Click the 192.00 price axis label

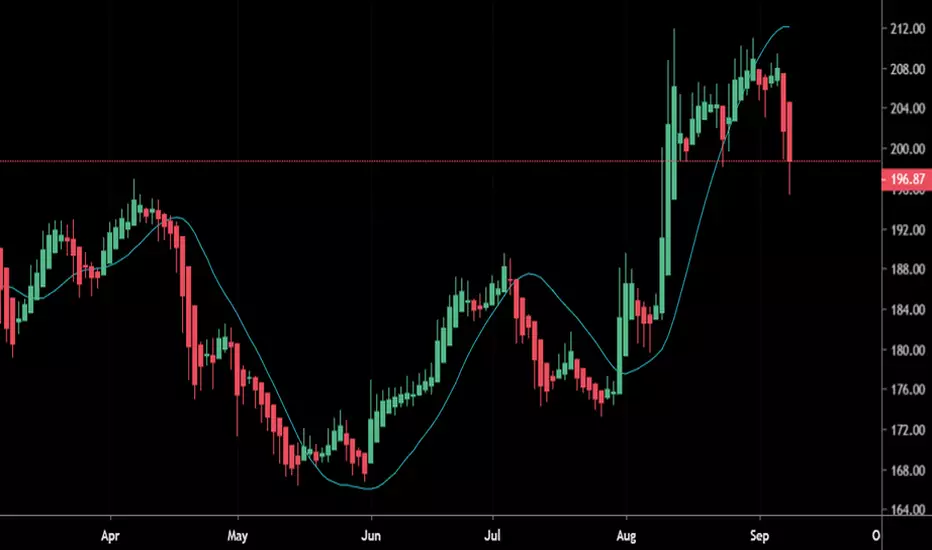click(908, 230)
